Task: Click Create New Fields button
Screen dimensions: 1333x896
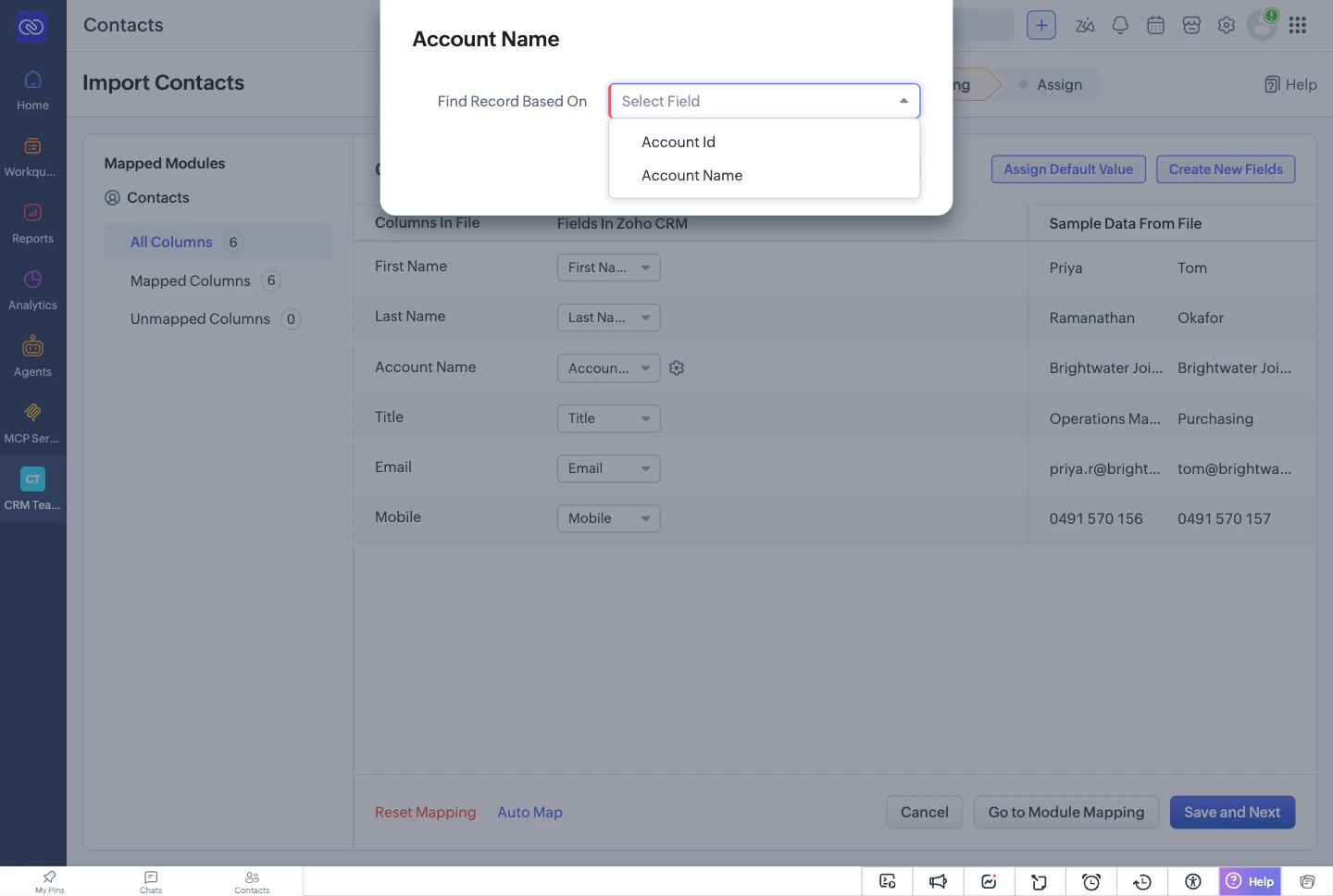Action: pos(1226,169)
